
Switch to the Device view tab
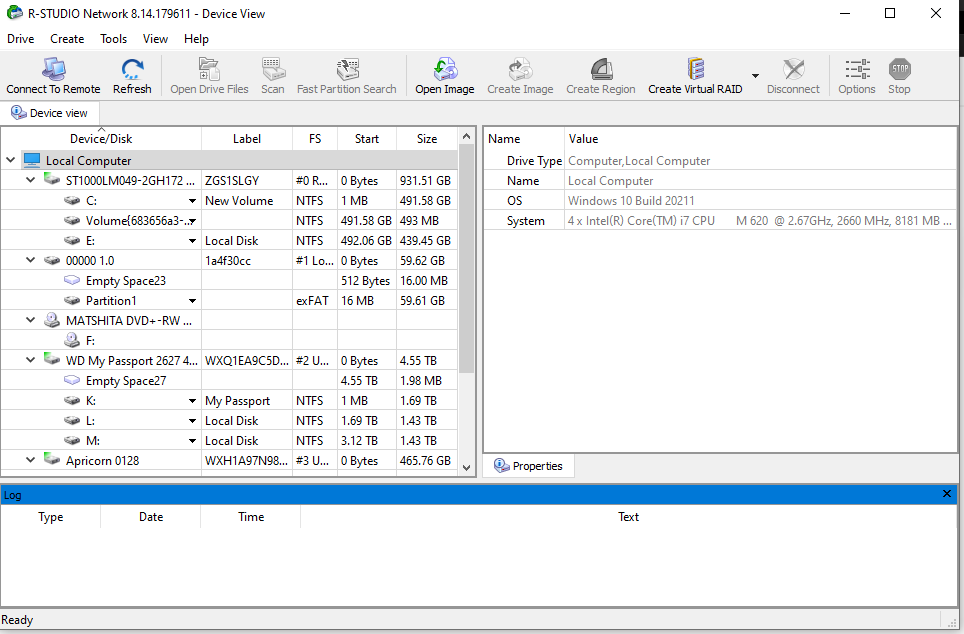[50, 113]
